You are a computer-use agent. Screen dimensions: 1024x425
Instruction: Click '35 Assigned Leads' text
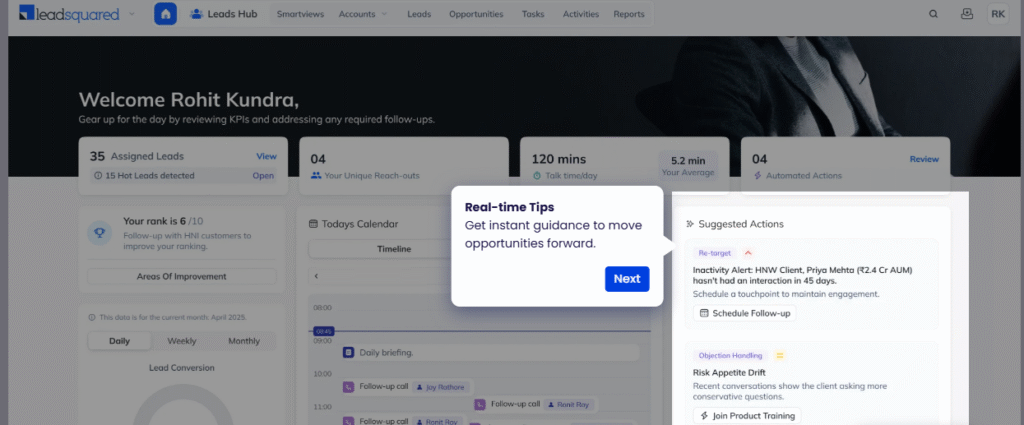tap(136, 156)
